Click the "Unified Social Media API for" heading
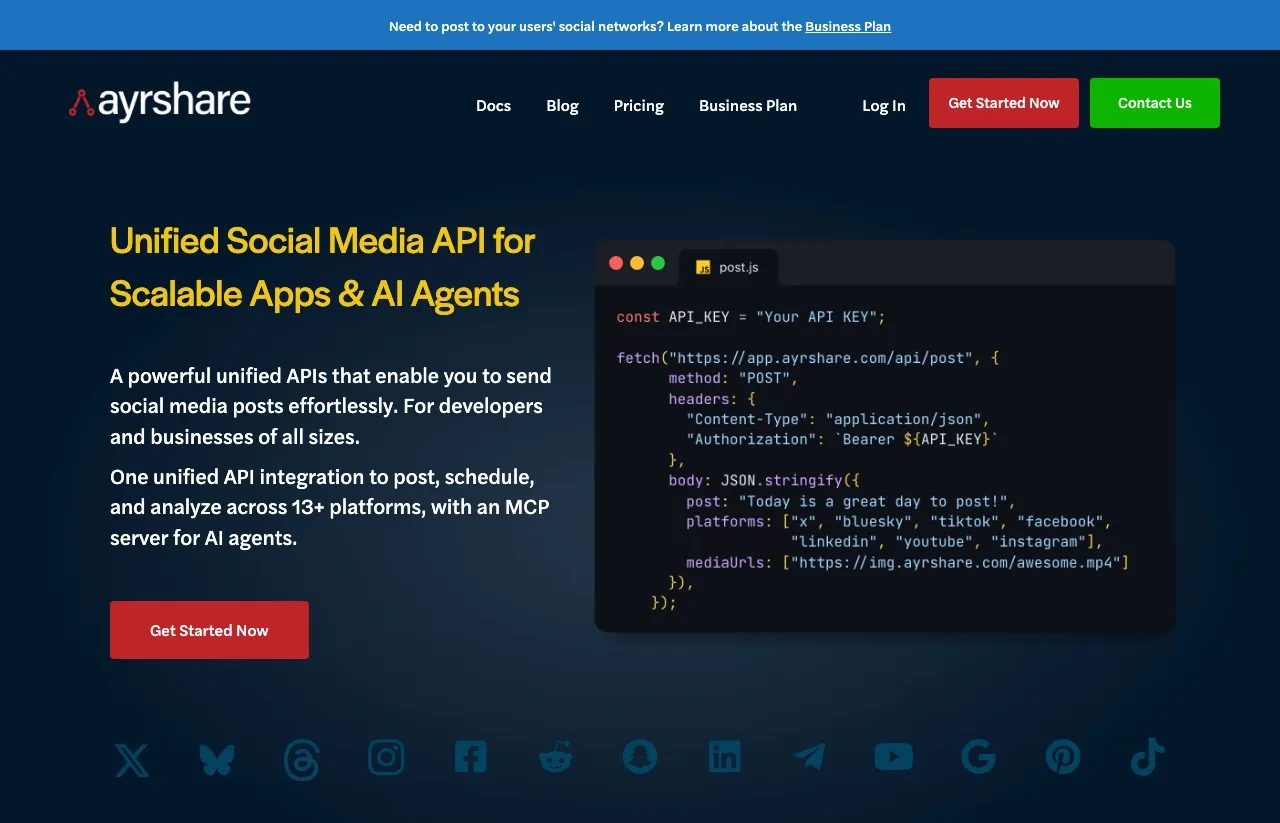Viewport: 1280px width, 823px height. [322, 241]
